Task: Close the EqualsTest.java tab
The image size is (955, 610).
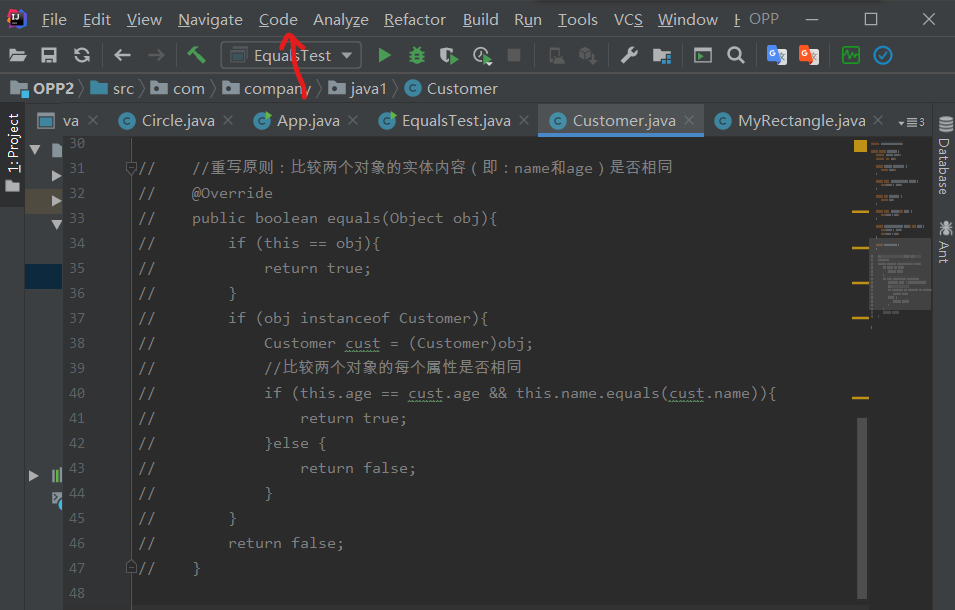Action: click(x=524, y=120)
